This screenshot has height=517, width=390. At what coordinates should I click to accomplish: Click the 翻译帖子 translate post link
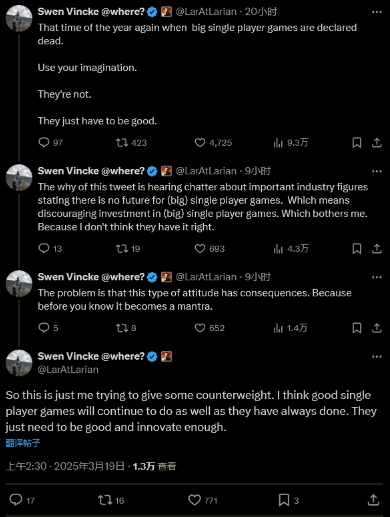pos(23,443)
